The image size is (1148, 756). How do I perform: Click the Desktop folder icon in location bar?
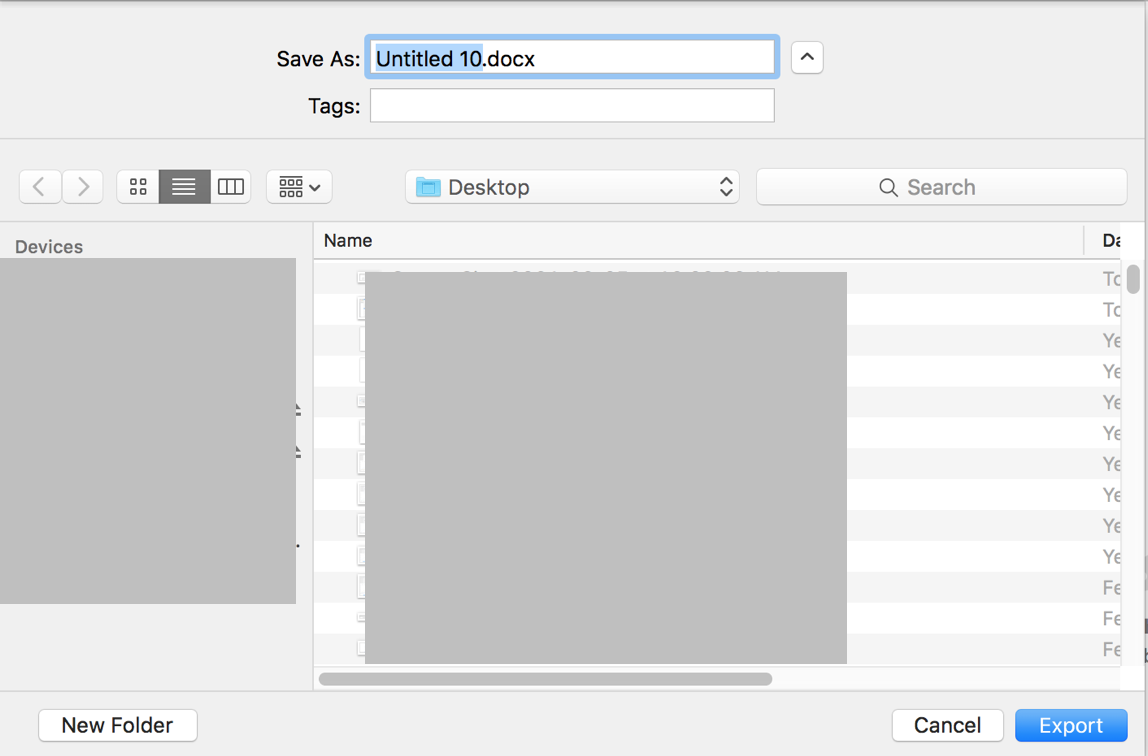pyautogui.click(x=428, y=186)
